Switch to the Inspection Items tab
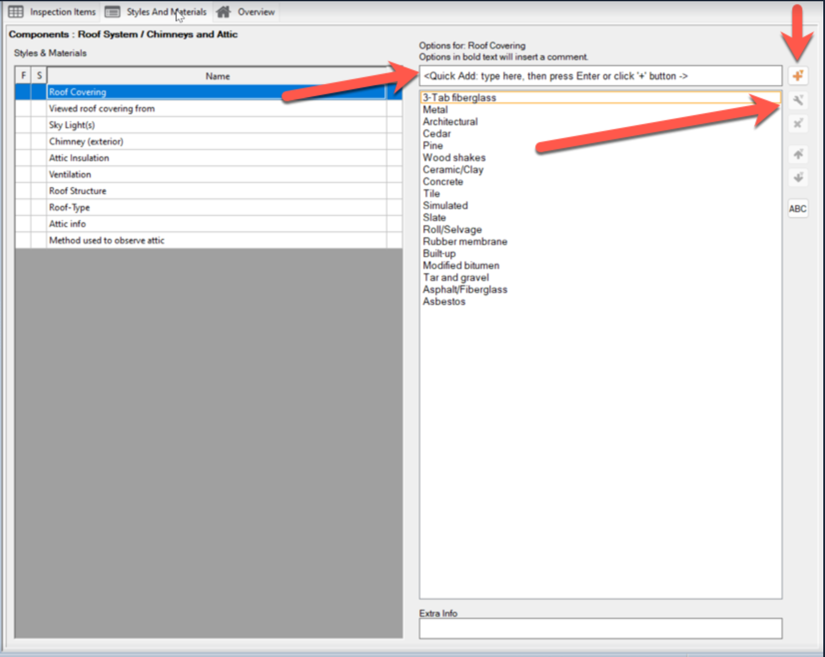The height and width of the screenshot is (657, 825). [x=62, y=12]
